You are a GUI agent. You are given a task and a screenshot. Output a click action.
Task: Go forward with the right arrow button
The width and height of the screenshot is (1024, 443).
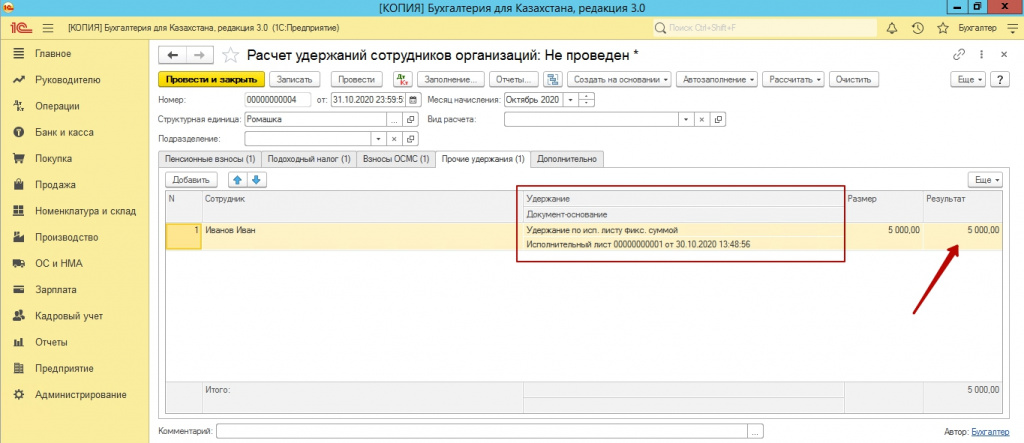(x=200, y=55)
